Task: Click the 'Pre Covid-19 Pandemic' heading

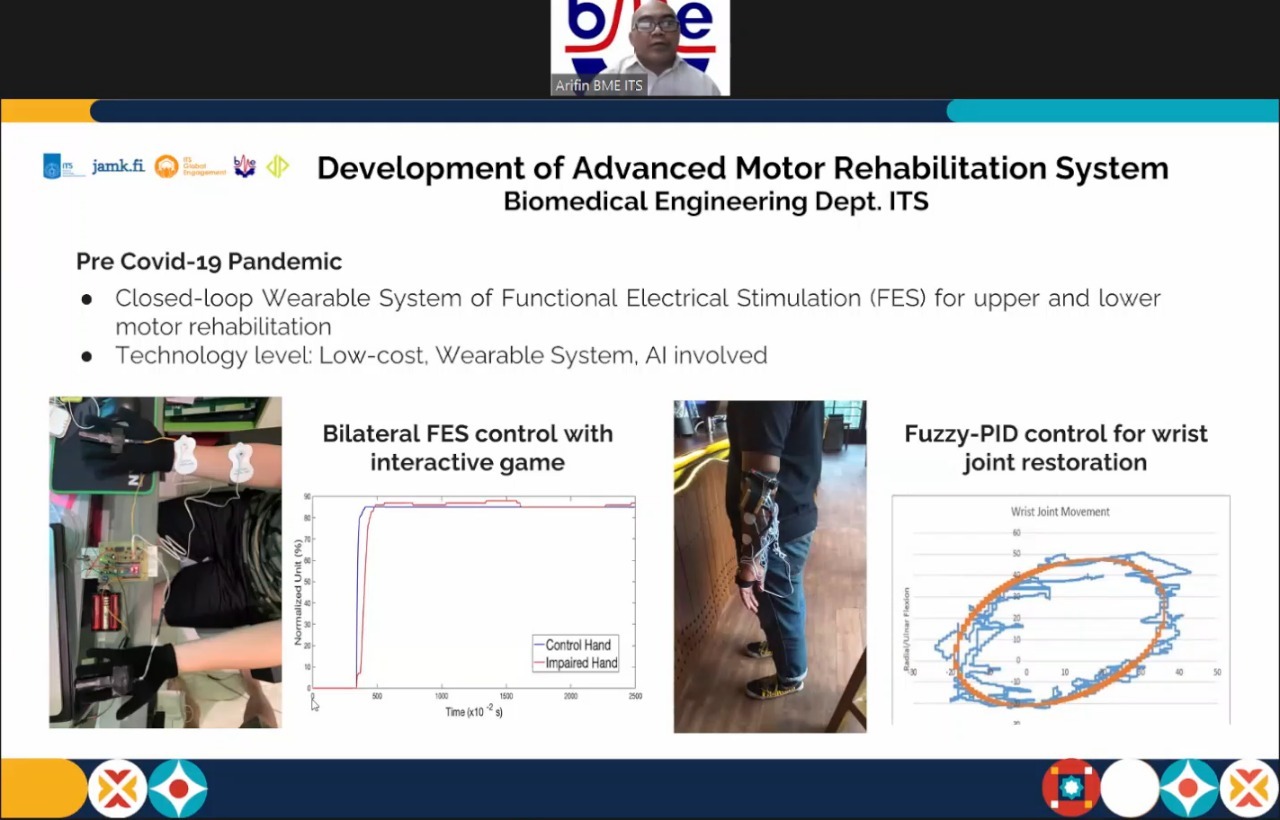Action: (x=209, y=262)
